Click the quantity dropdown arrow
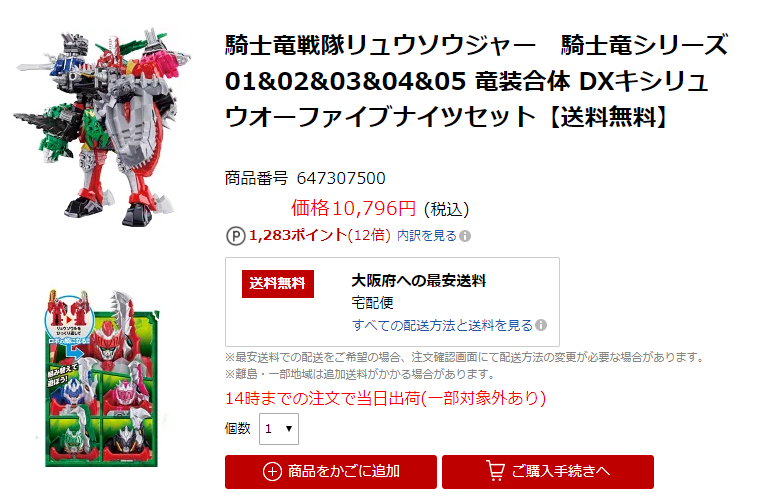 click(289, 429)
